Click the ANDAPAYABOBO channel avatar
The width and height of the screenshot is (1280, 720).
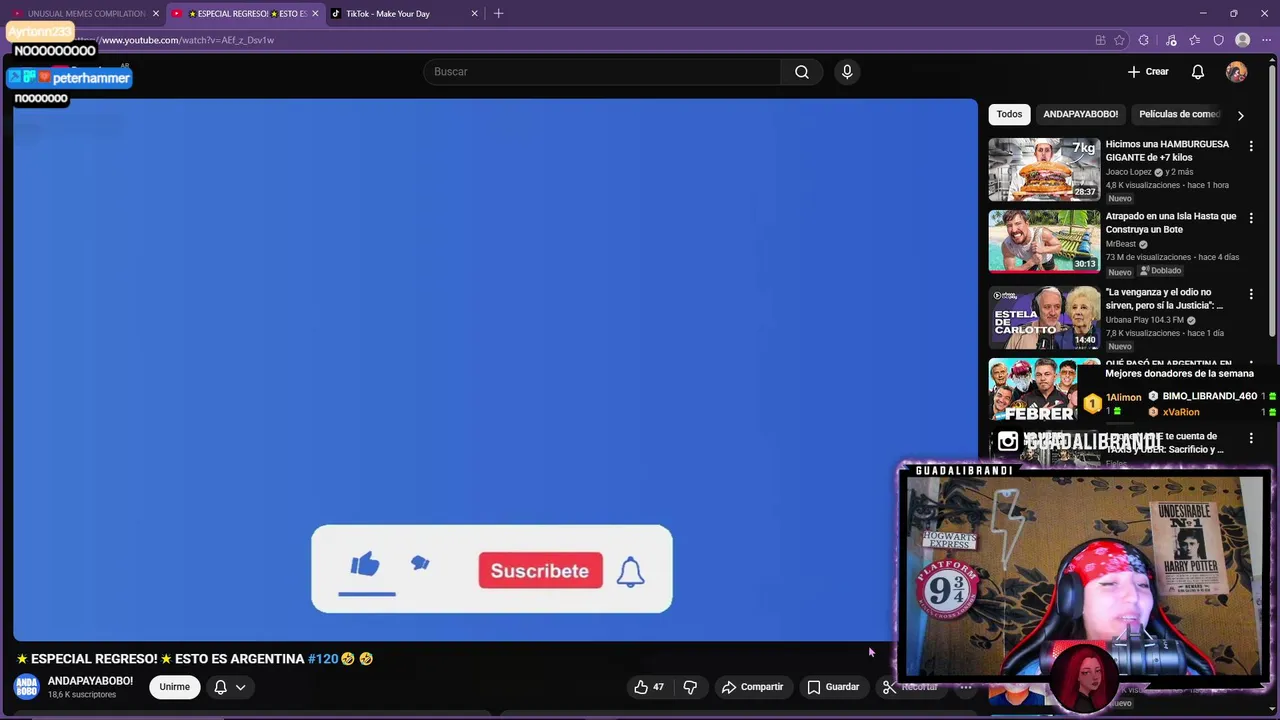coord(27,687)
